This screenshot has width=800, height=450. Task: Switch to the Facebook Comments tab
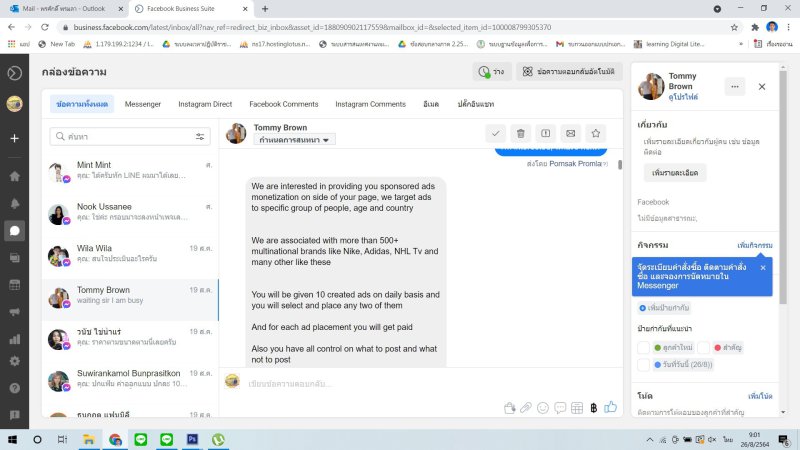point(284,104)
